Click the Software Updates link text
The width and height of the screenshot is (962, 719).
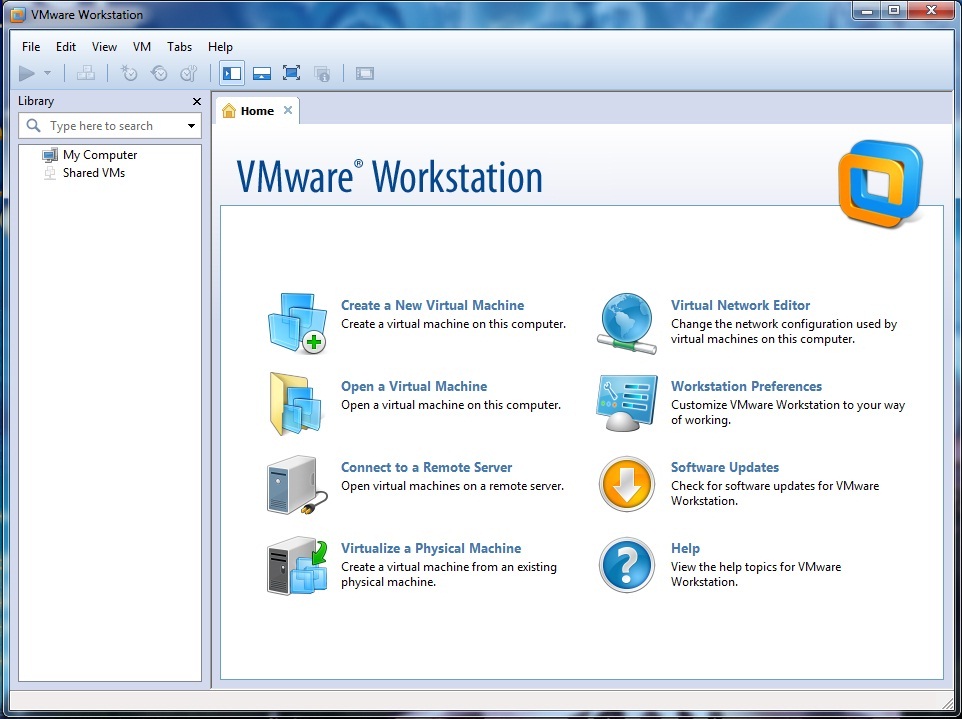[724, 467]
